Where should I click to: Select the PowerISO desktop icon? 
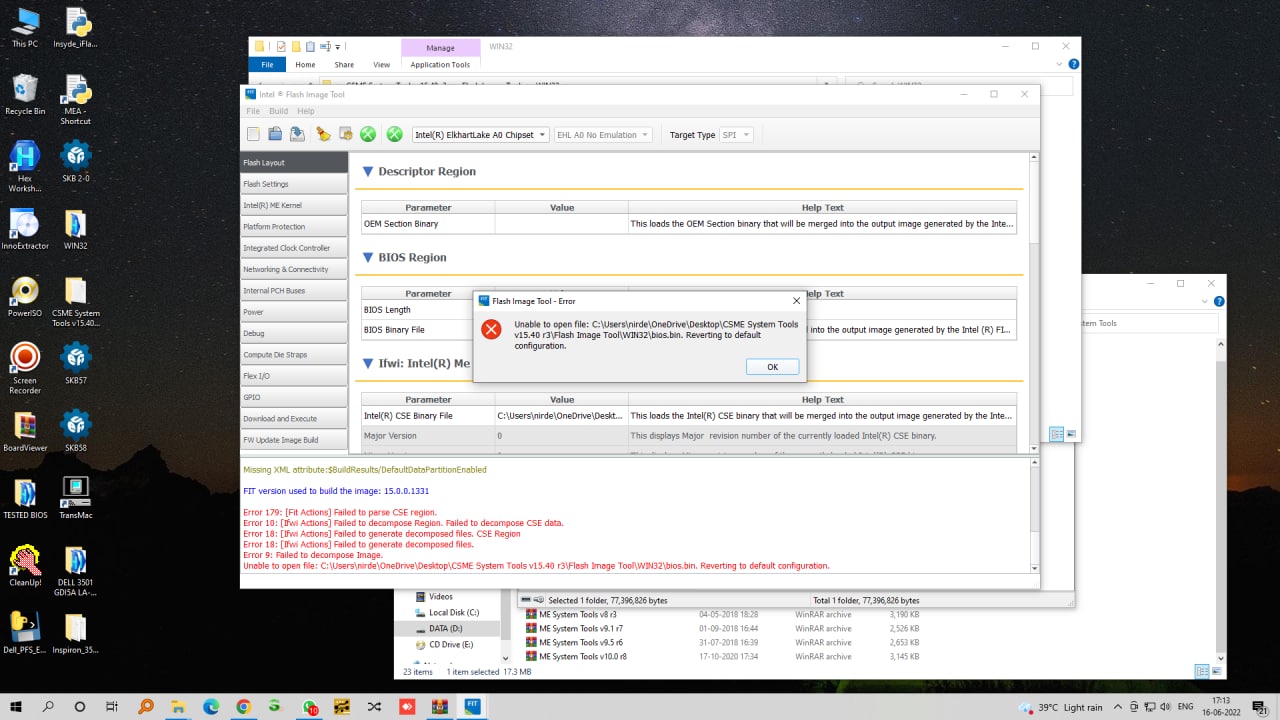25,297
